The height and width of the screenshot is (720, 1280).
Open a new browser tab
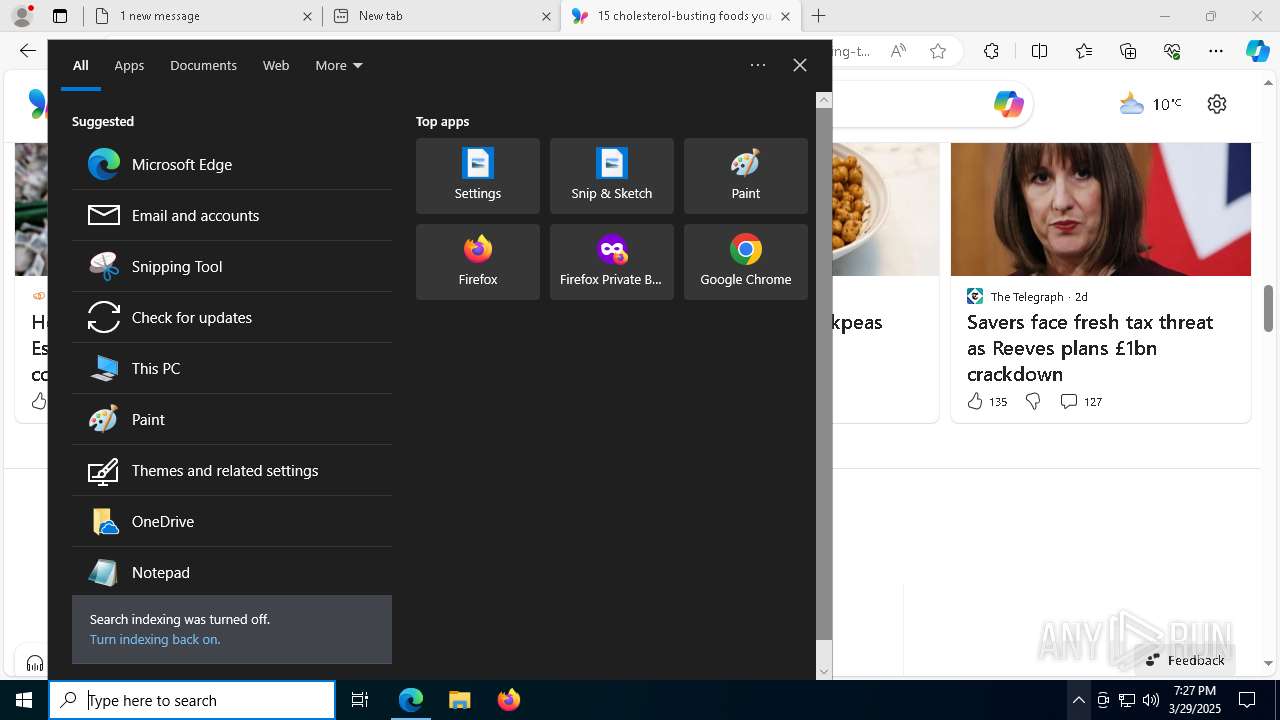(x=819, y=16)
